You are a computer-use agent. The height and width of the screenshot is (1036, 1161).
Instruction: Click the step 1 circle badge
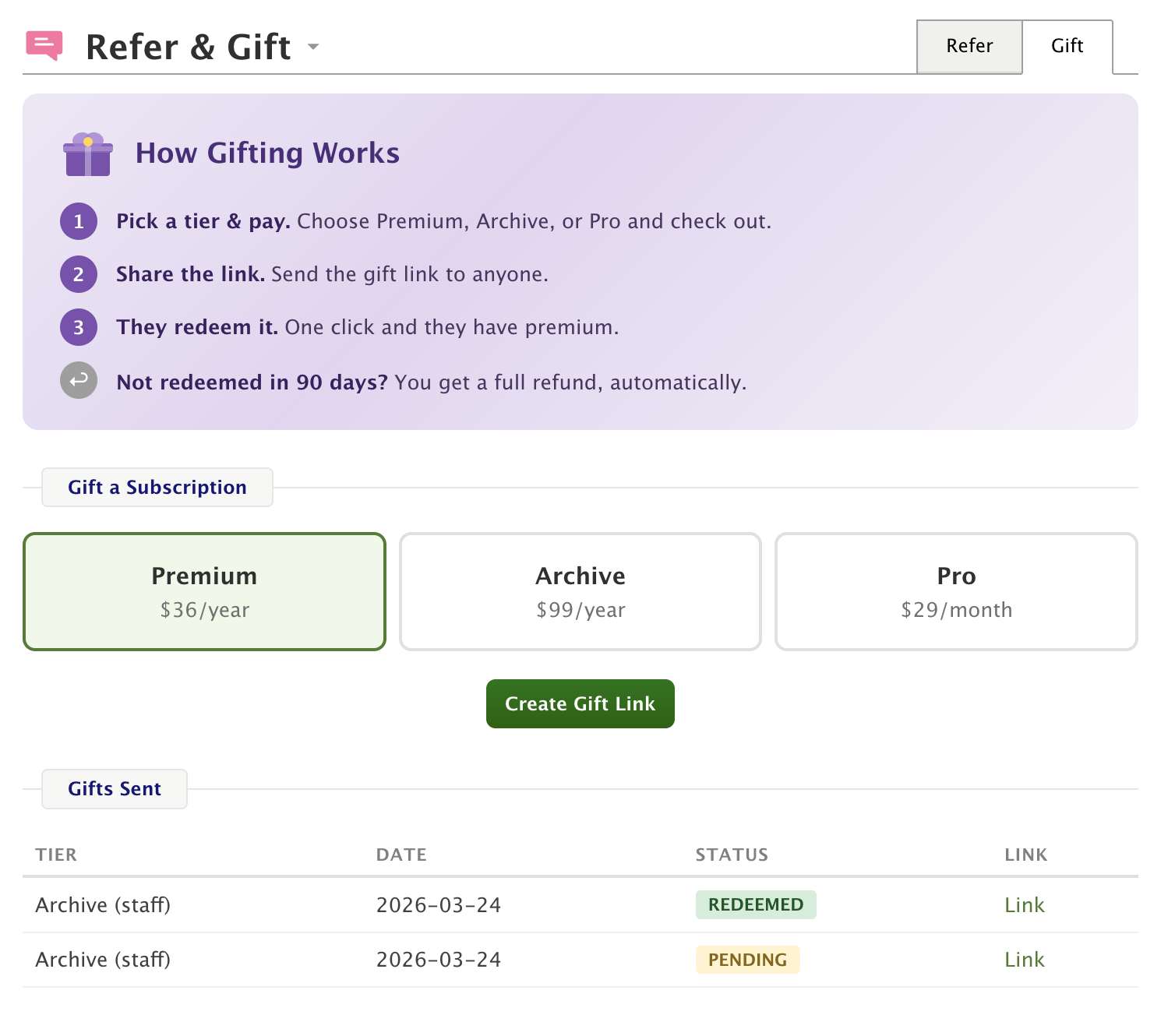pyautogui.click(x=79, y=222)
